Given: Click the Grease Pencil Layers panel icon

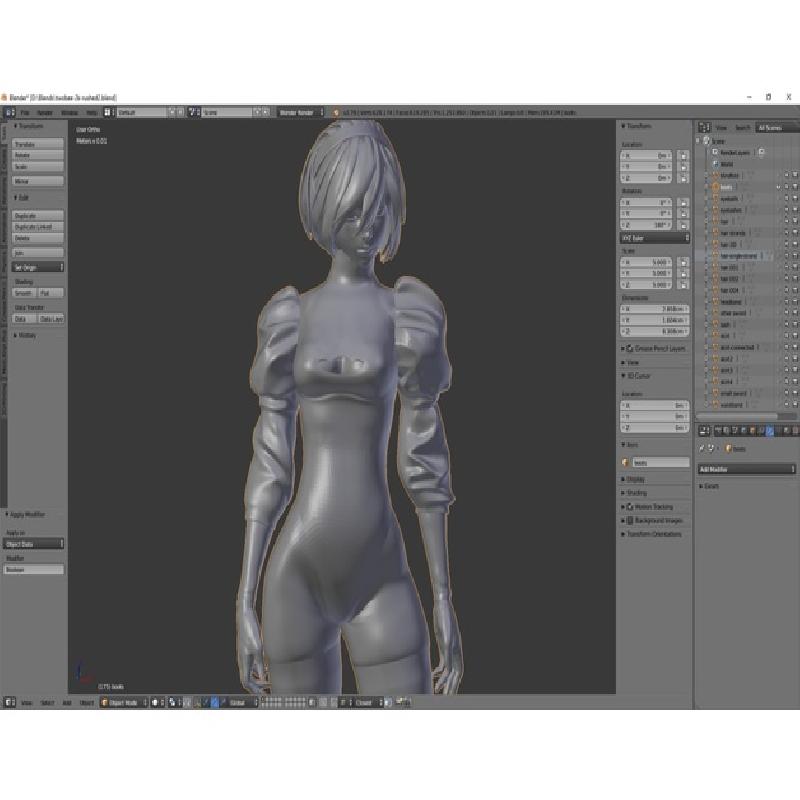Looking at the screenshot, I should pos(630,348).
